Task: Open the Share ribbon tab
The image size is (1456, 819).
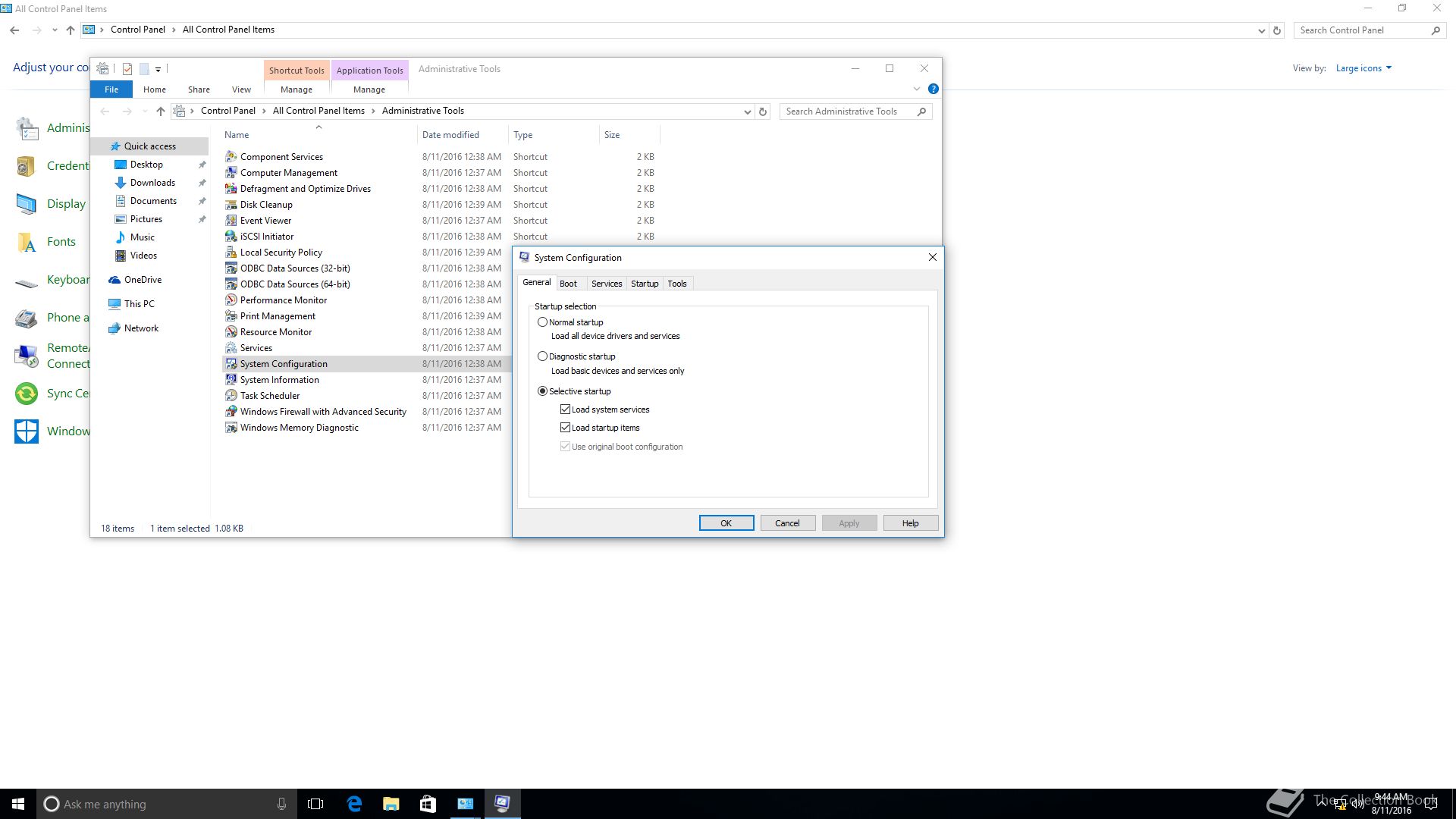Action: coord(199,89)
